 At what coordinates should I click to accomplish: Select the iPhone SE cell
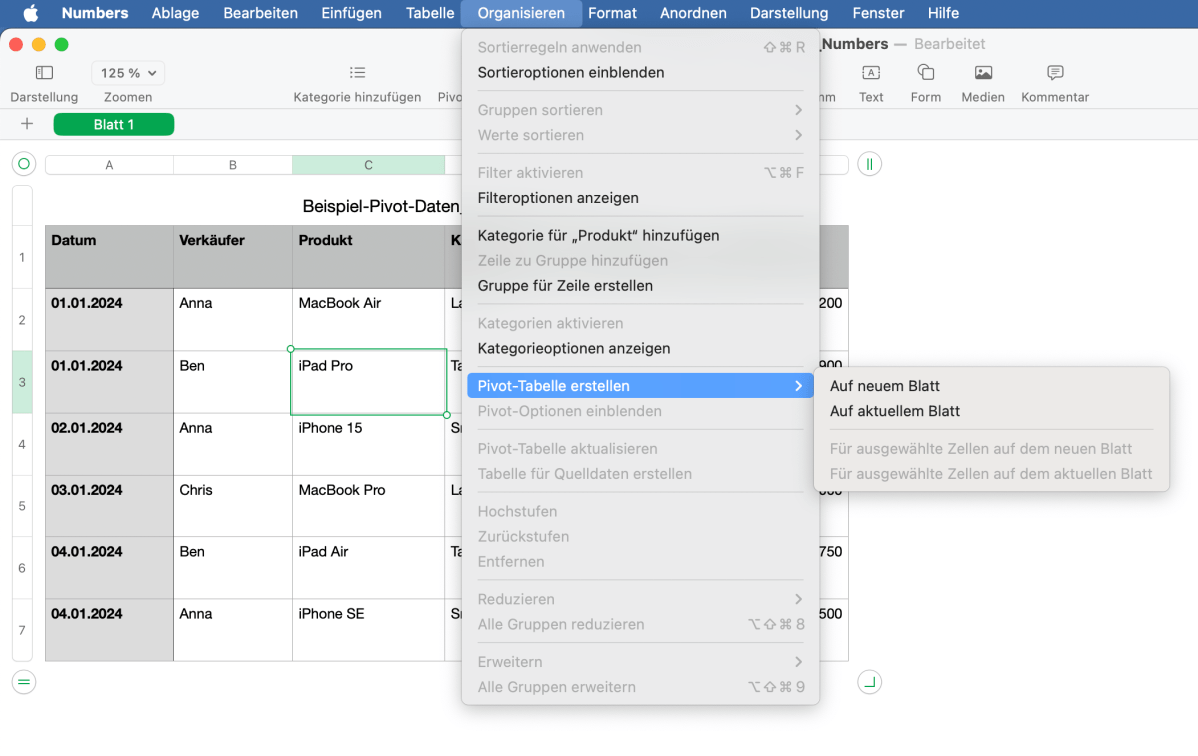coord(368,630)
